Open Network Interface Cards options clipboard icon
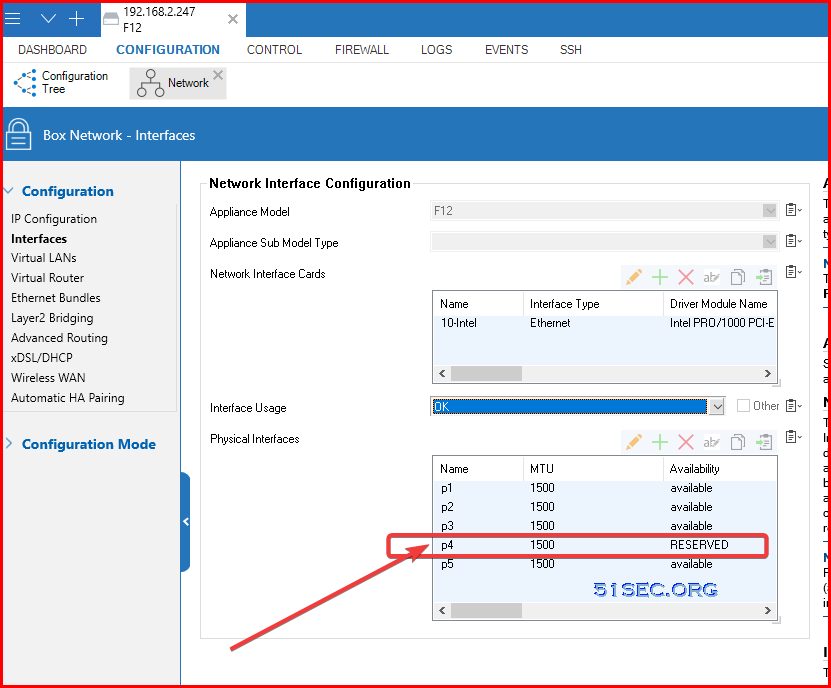 (793, 272)
